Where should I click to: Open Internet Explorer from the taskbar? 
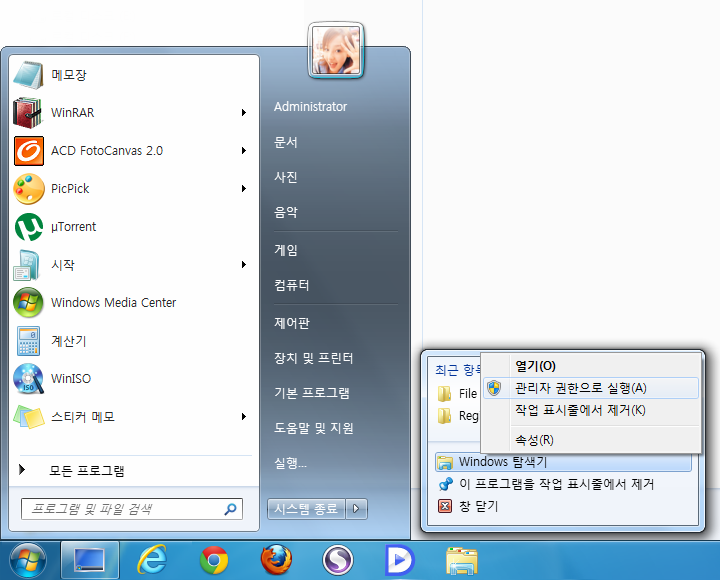[152, 560]
